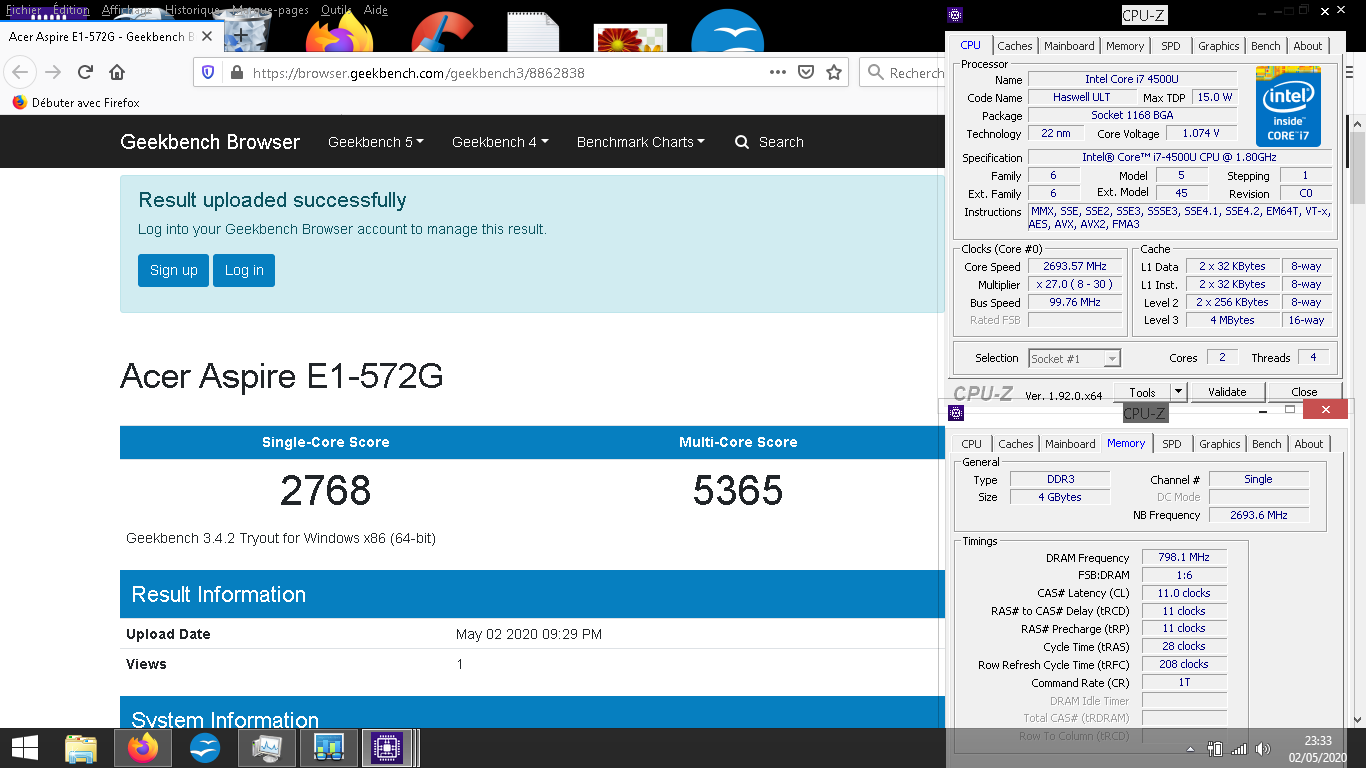Click the Tools button in CPU-Z
Image resolution: width=1366 pixels, height=768 pixels.
tap(1142, 392)
